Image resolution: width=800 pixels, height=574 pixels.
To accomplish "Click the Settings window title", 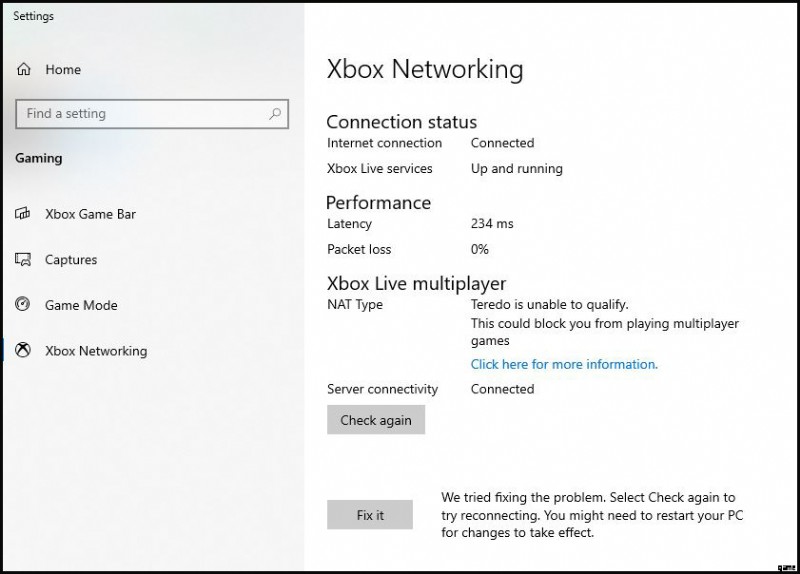I will click(33, 16).
